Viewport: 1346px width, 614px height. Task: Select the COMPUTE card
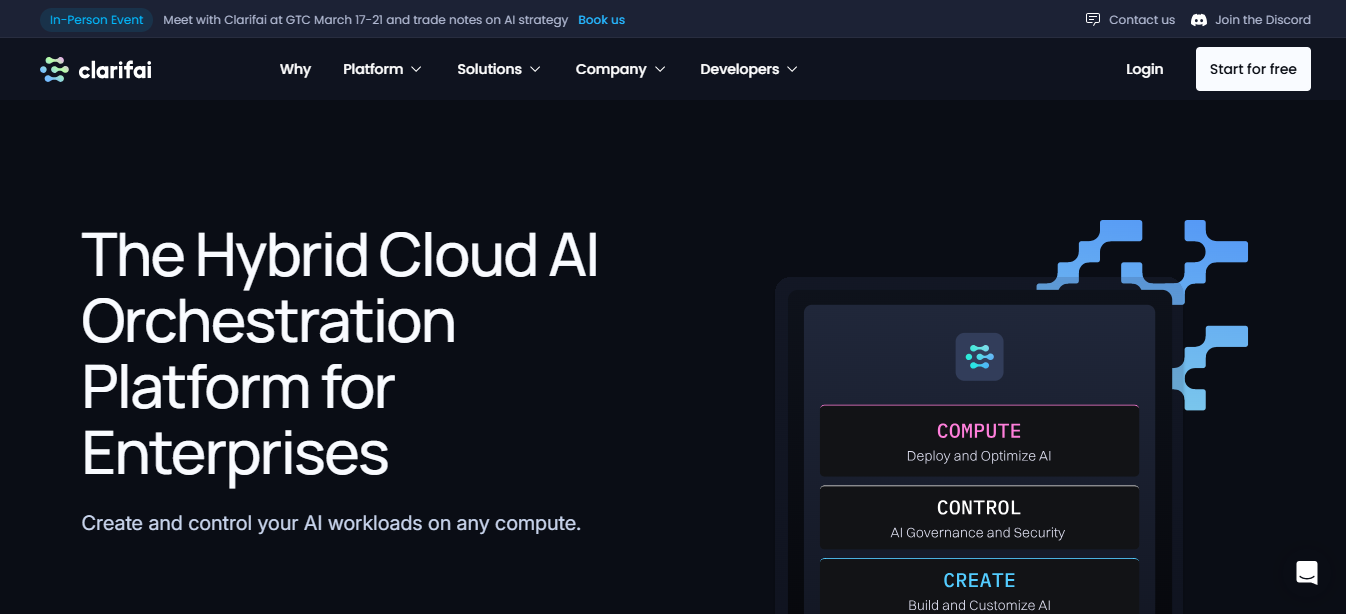979,441
